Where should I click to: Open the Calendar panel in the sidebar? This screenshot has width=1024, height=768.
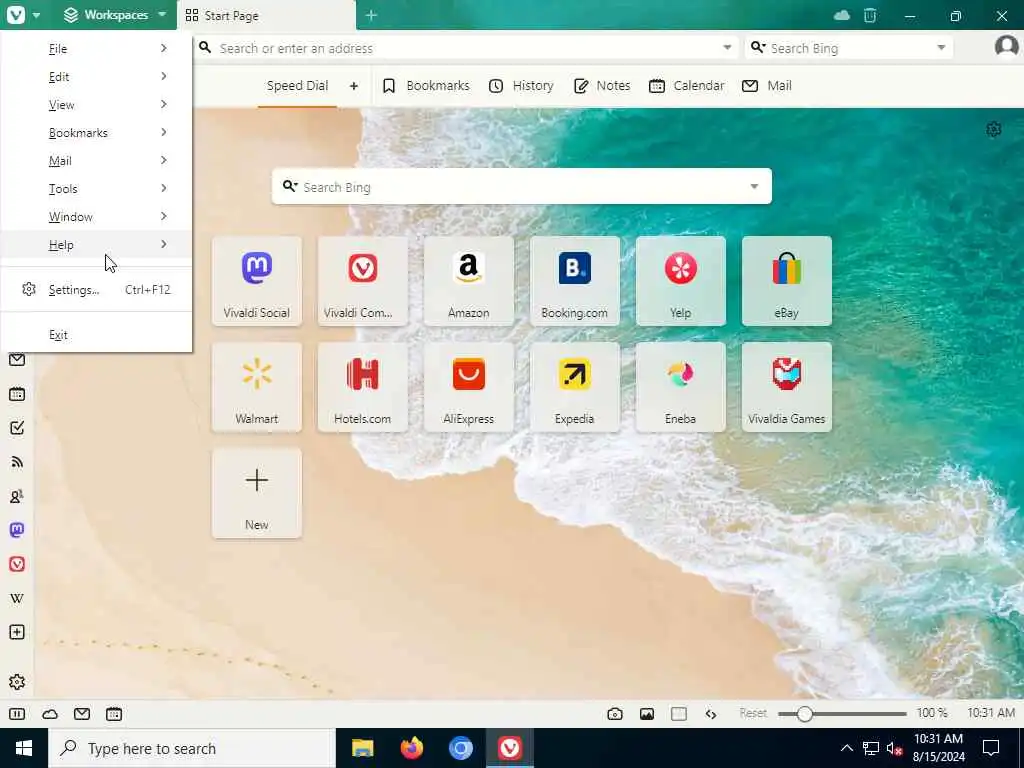point(17,394)
